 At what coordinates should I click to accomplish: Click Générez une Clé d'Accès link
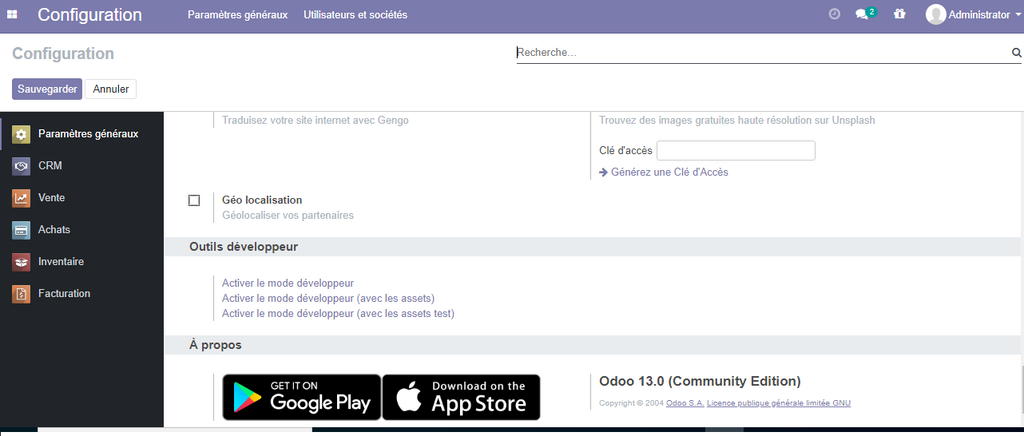(668, 172)
